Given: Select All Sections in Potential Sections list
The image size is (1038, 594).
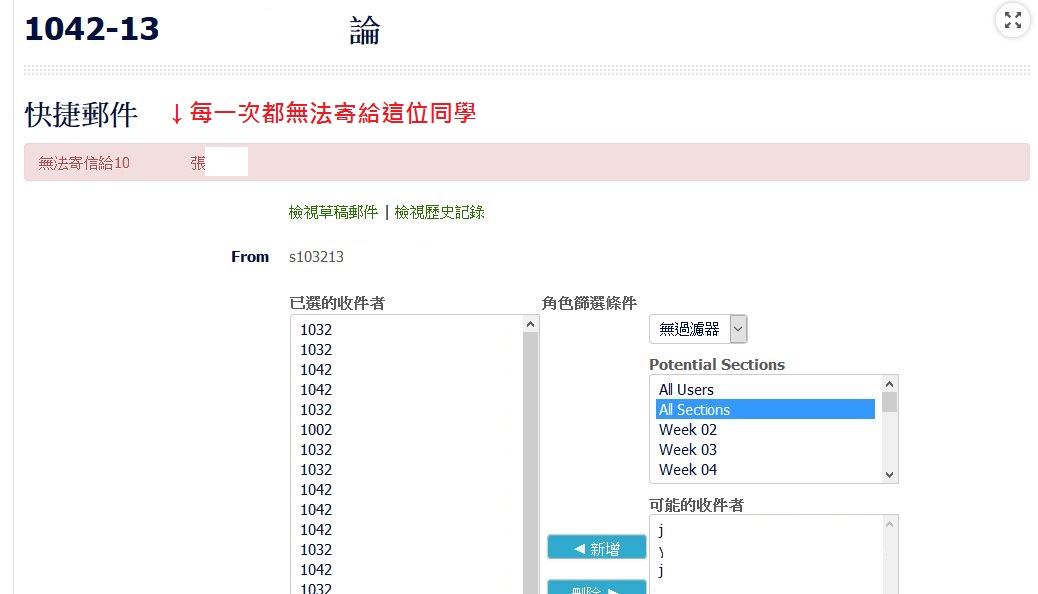Looking at the screenshot, I should (694, 410).
